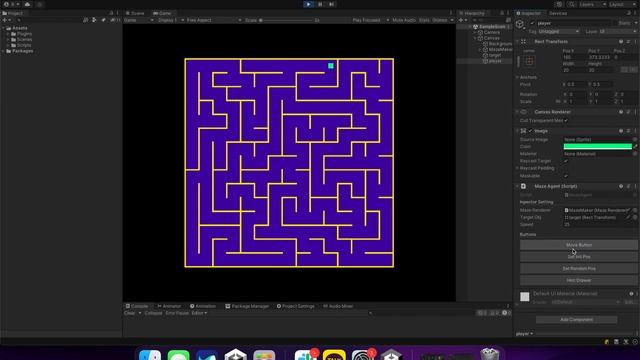The height and width of the screenshot is (360, 640).
Task: Open the Package Manager tab
Action: (247, 306)
